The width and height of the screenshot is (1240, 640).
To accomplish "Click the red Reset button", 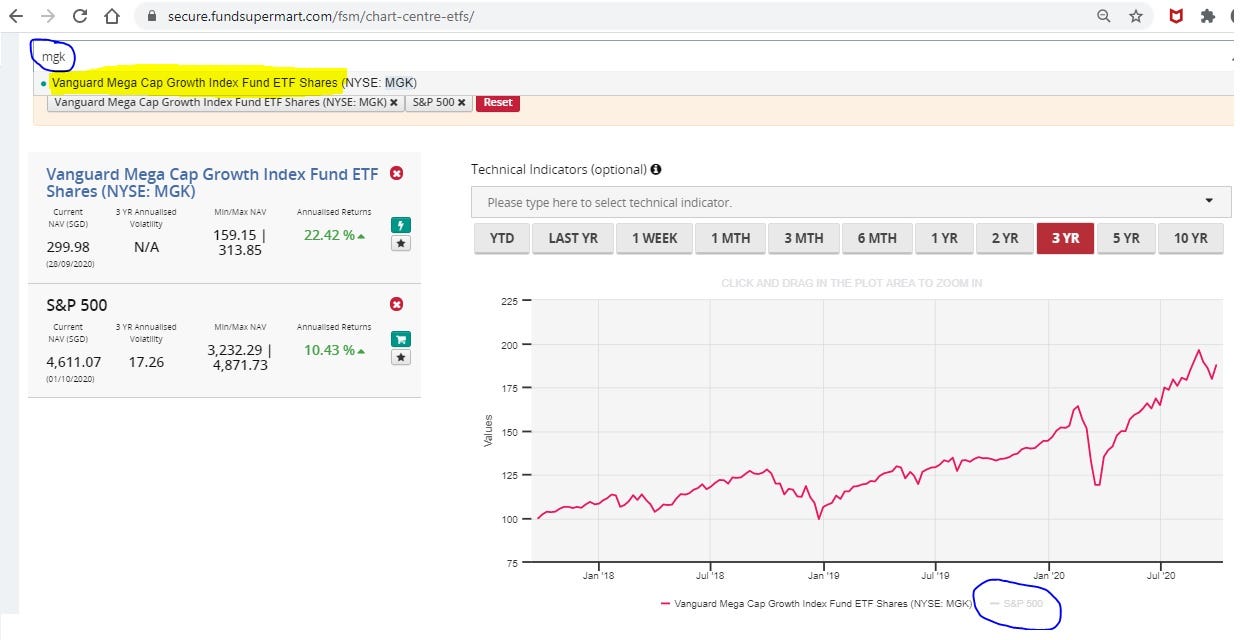I will coord(498,102).
